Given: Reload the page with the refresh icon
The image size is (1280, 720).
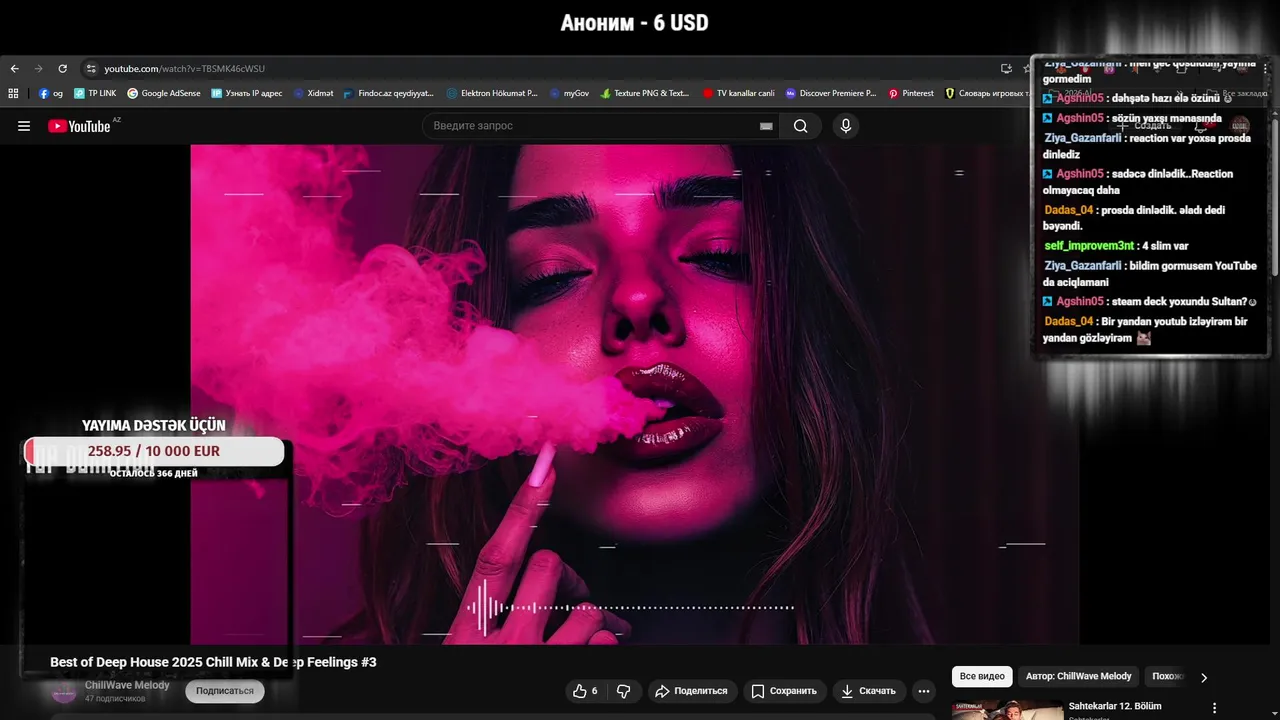Looking at the screenshot, I should 62,69.
